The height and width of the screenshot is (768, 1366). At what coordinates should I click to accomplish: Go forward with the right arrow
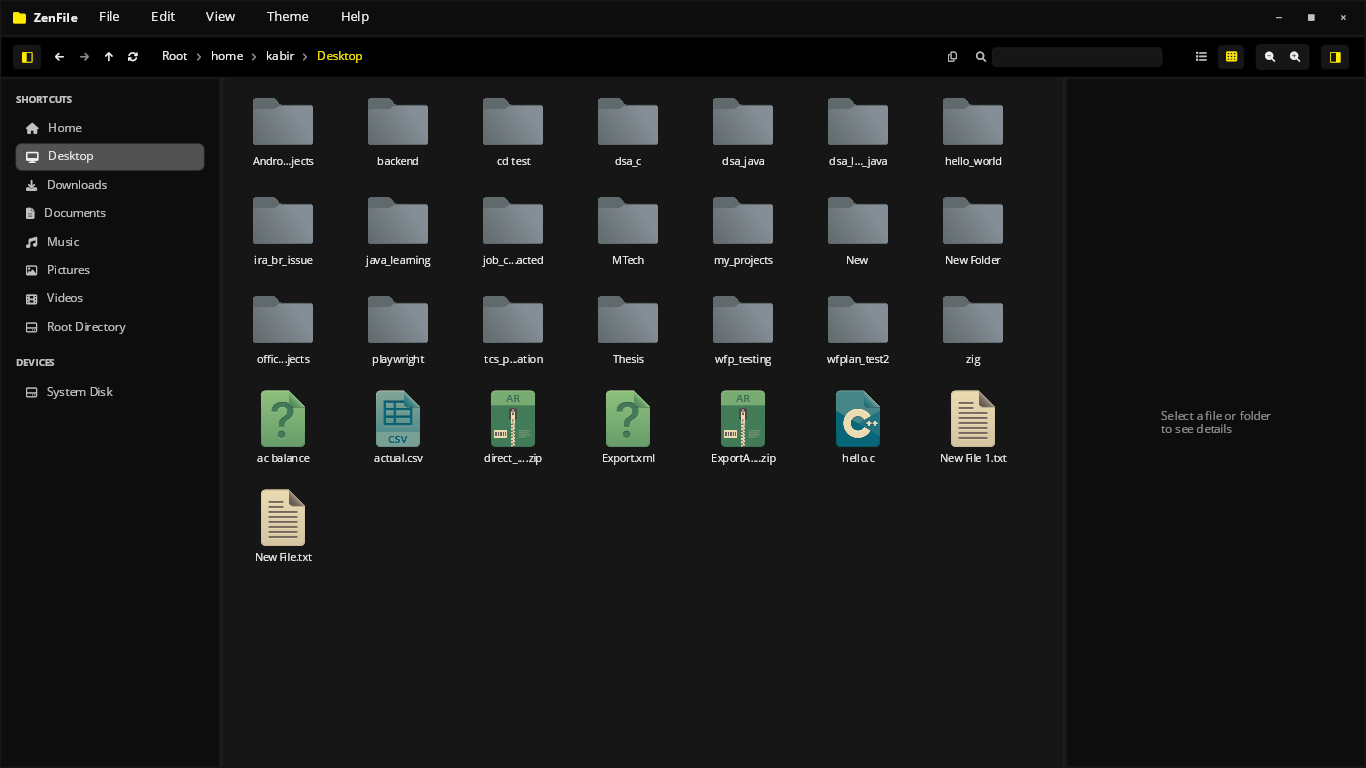point(84,57)
